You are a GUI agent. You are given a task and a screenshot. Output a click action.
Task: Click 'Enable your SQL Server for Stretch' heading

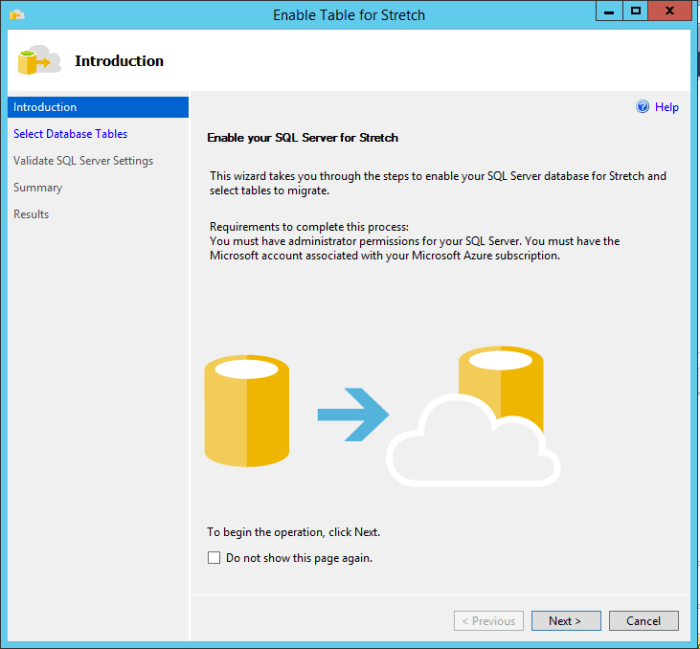(x=302, y=137)
